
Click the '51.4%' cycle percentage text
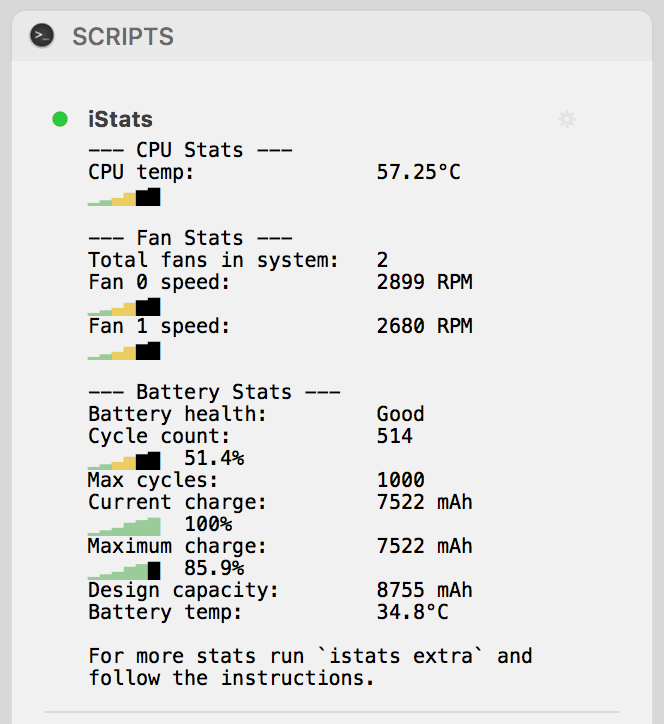point(214,458)
